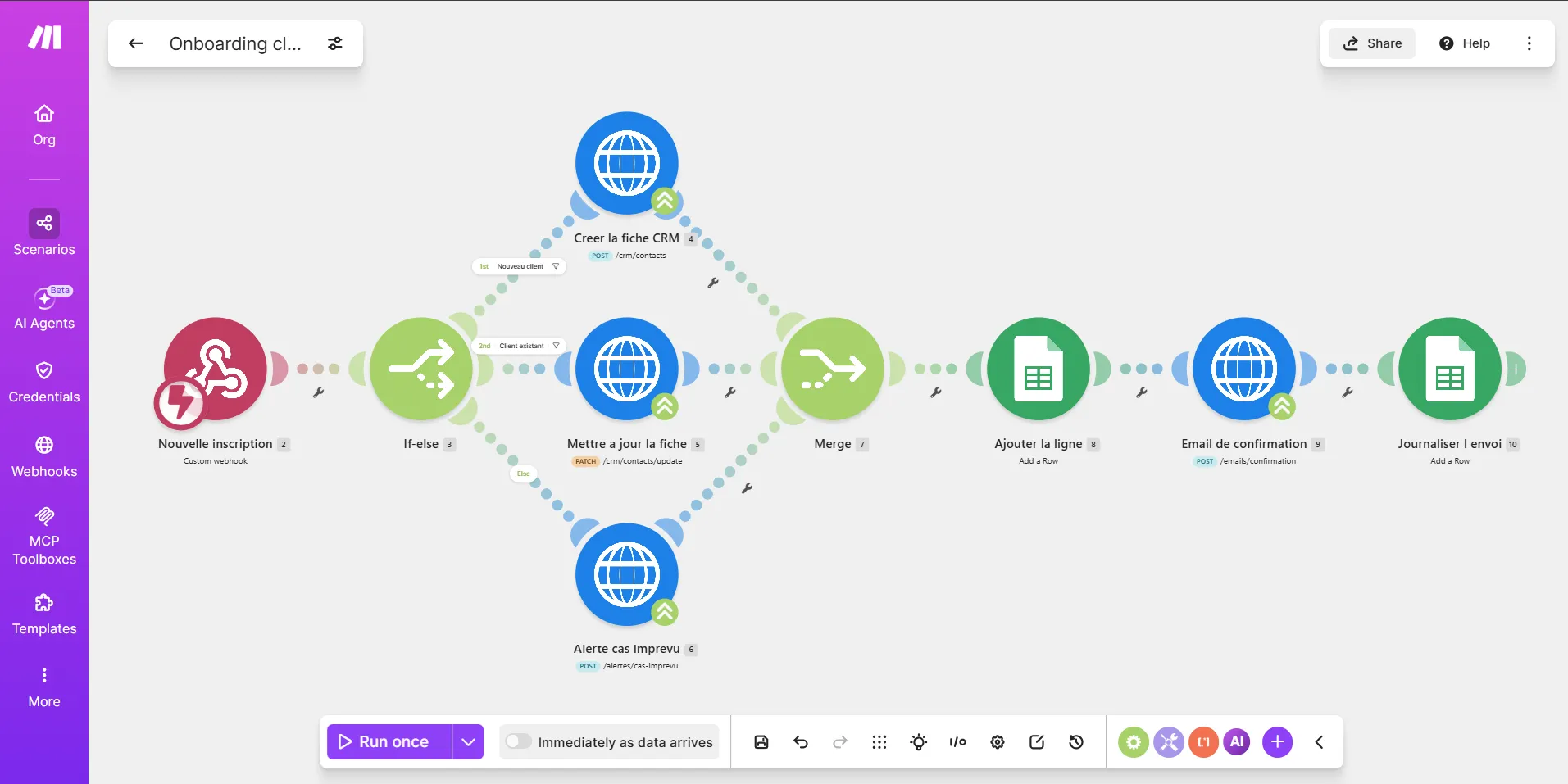Open the Merge module
Image resolution: width=1568 pixels, height=784 pixels.
pos(833,369)
